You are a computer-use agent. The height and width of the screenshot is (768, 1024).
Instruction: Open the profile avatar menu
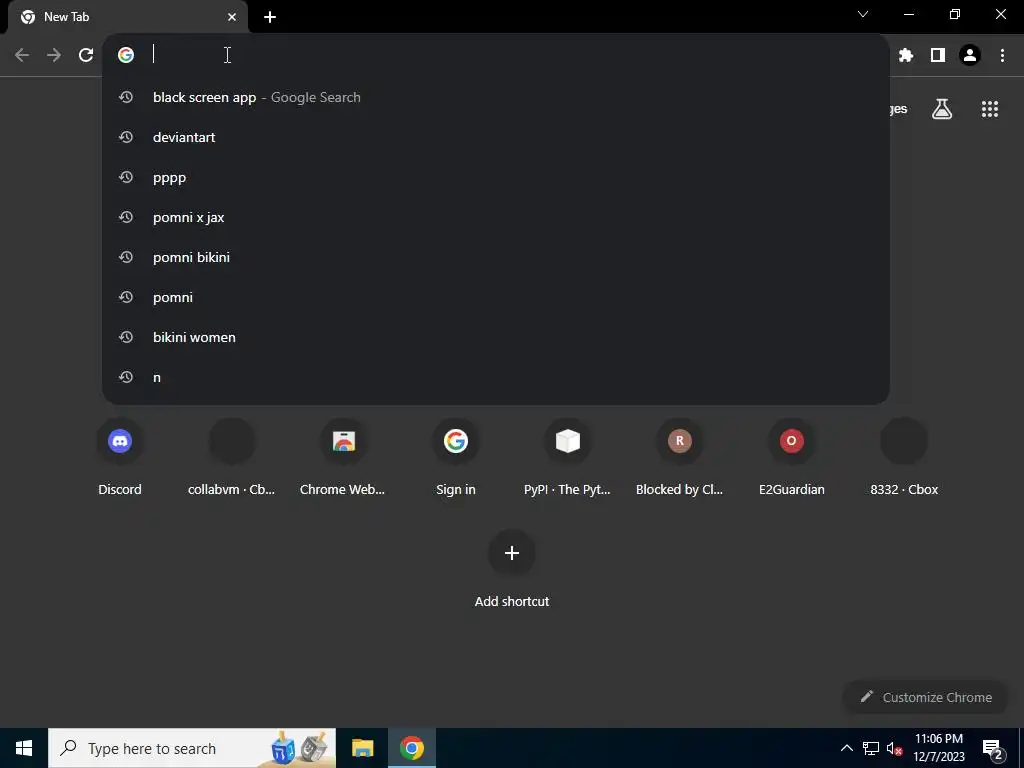click(970, 55)
